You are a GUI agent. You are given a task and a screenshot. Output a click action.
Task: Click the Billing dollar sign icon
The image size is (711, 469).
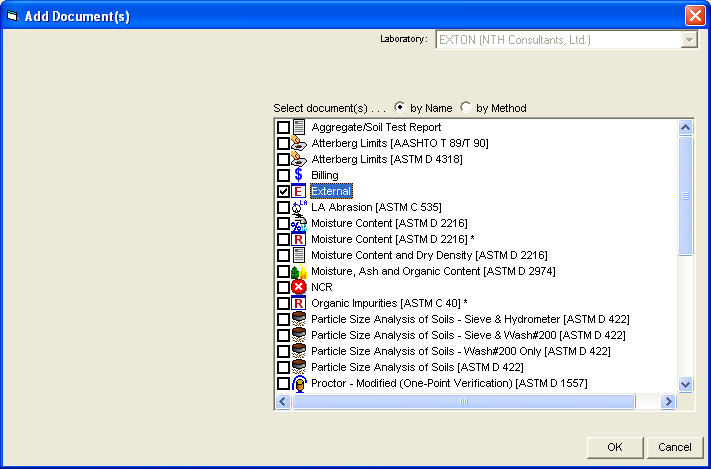click(298, 175)
